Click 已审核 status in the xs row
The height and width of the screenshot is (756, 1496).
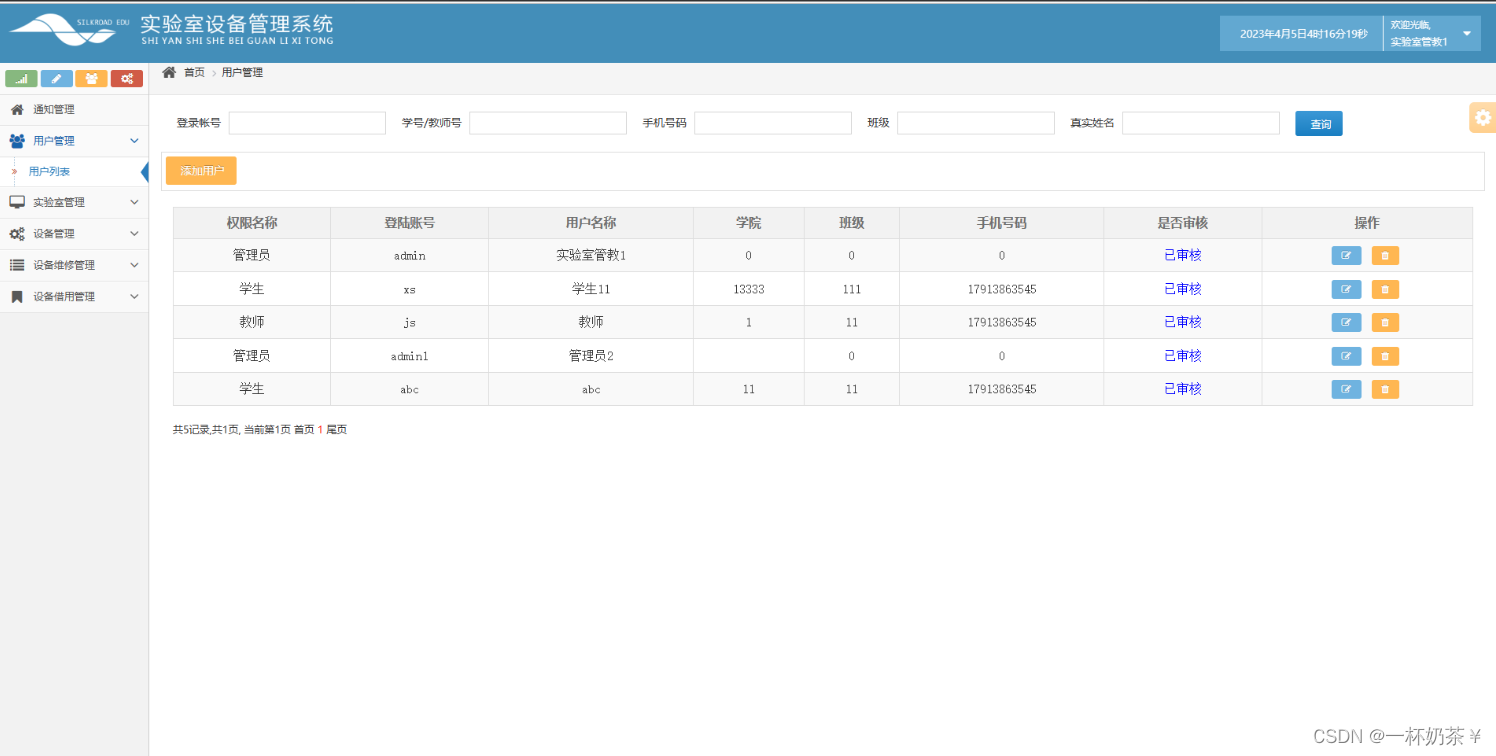coord(1183,289)
